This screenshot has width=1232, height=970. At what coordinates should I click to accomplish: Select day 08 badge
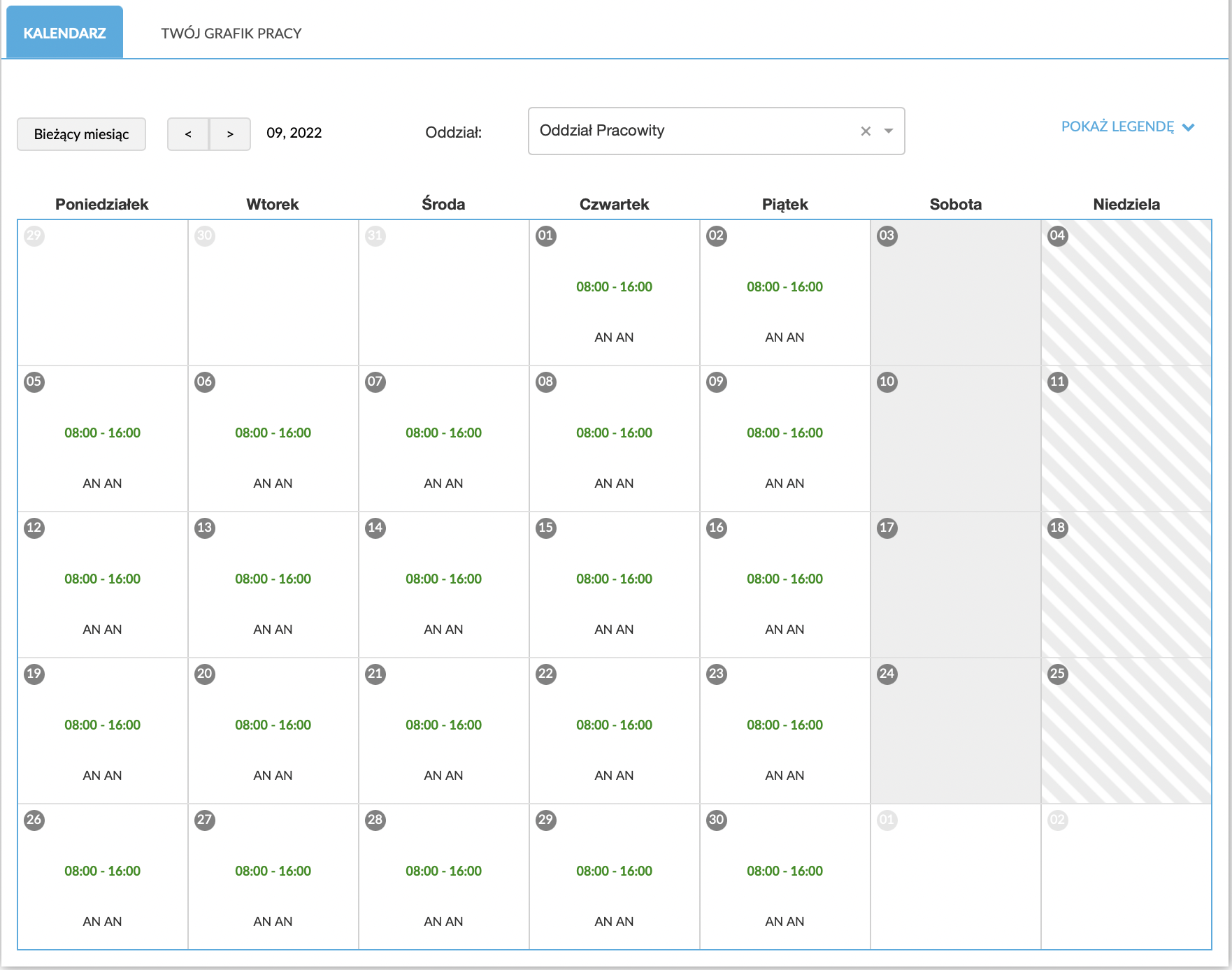[546, 382]
